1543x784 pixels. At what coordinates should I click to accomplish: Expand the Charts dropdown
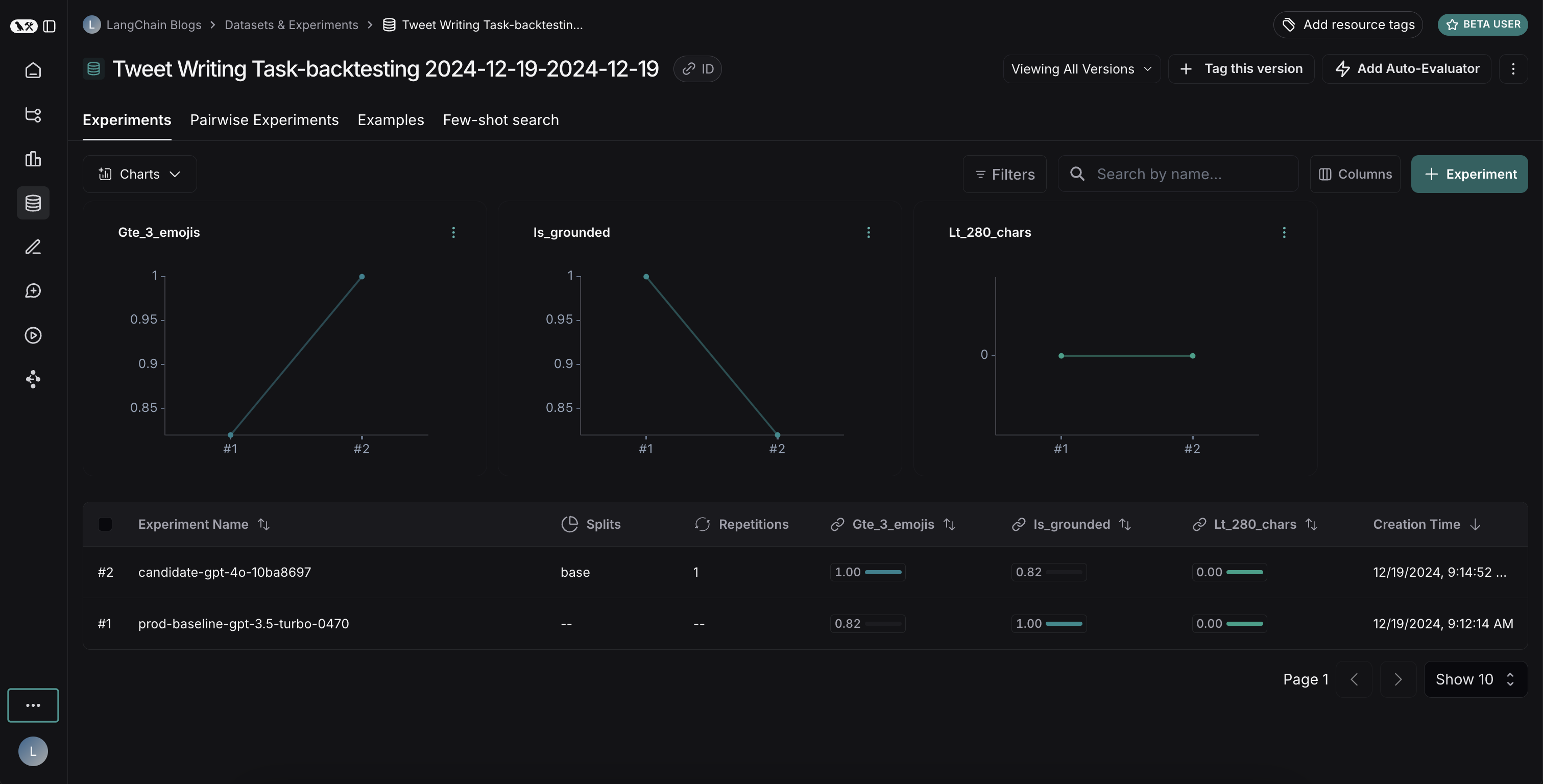click(139, 174)
